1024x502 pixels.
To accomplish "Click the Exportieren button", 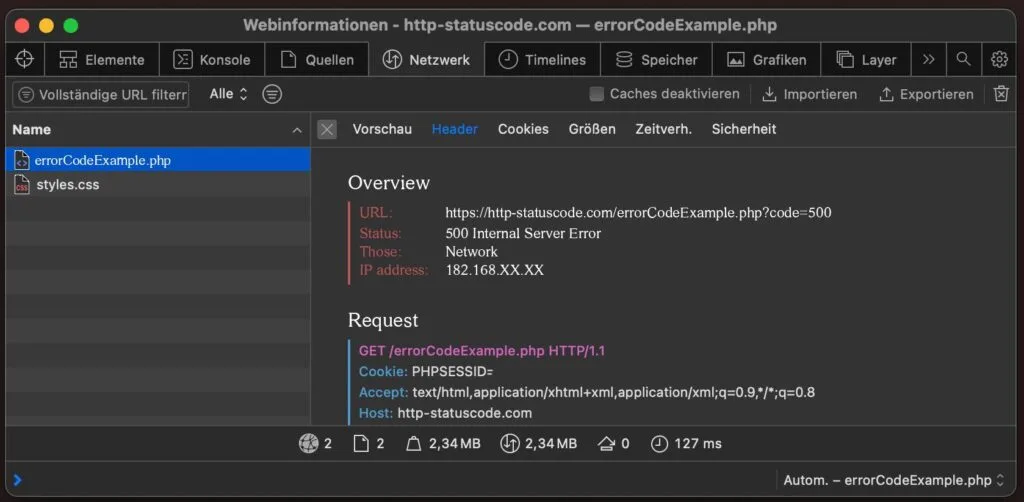I will point(926,94).
